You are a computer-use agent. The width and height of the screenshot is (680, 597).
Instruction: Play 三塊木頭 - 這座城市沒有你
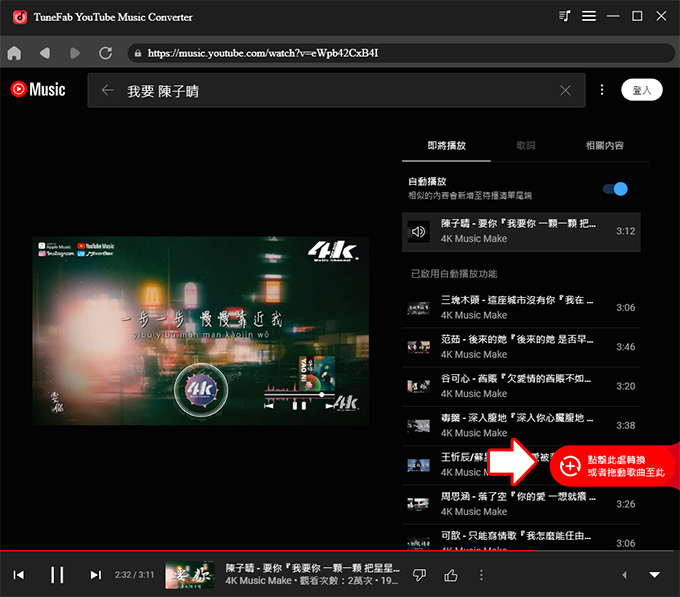(521, 307)
